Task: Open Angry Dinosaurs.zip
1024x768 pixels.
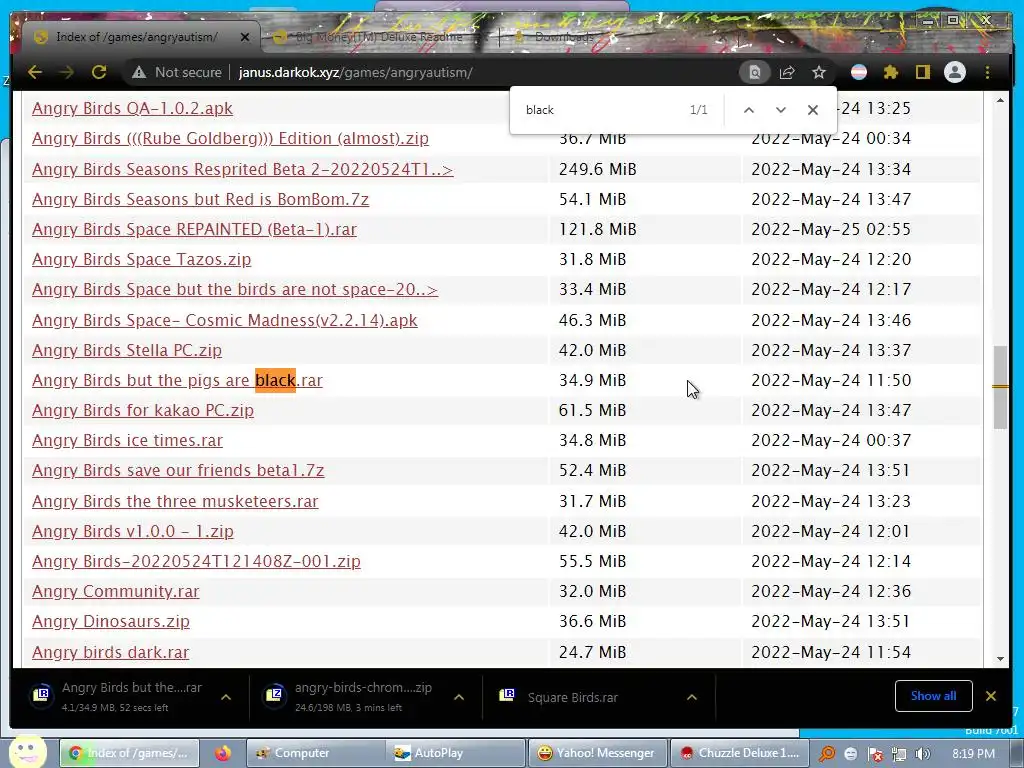Action: (x=110, y=621)
